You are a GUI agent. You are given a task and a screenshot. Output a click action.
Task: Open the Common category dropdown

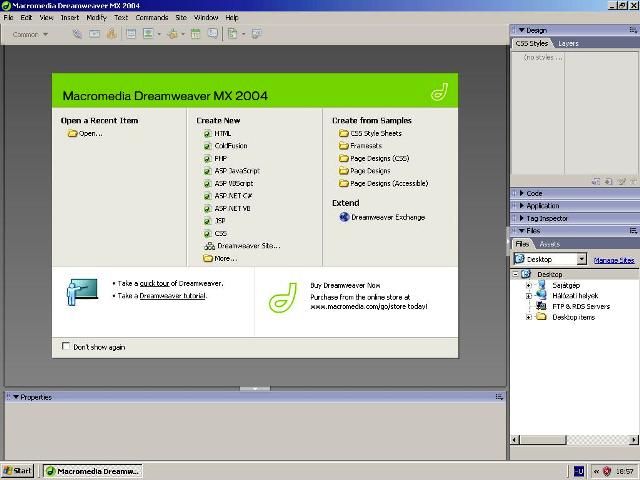coord(30,35)
